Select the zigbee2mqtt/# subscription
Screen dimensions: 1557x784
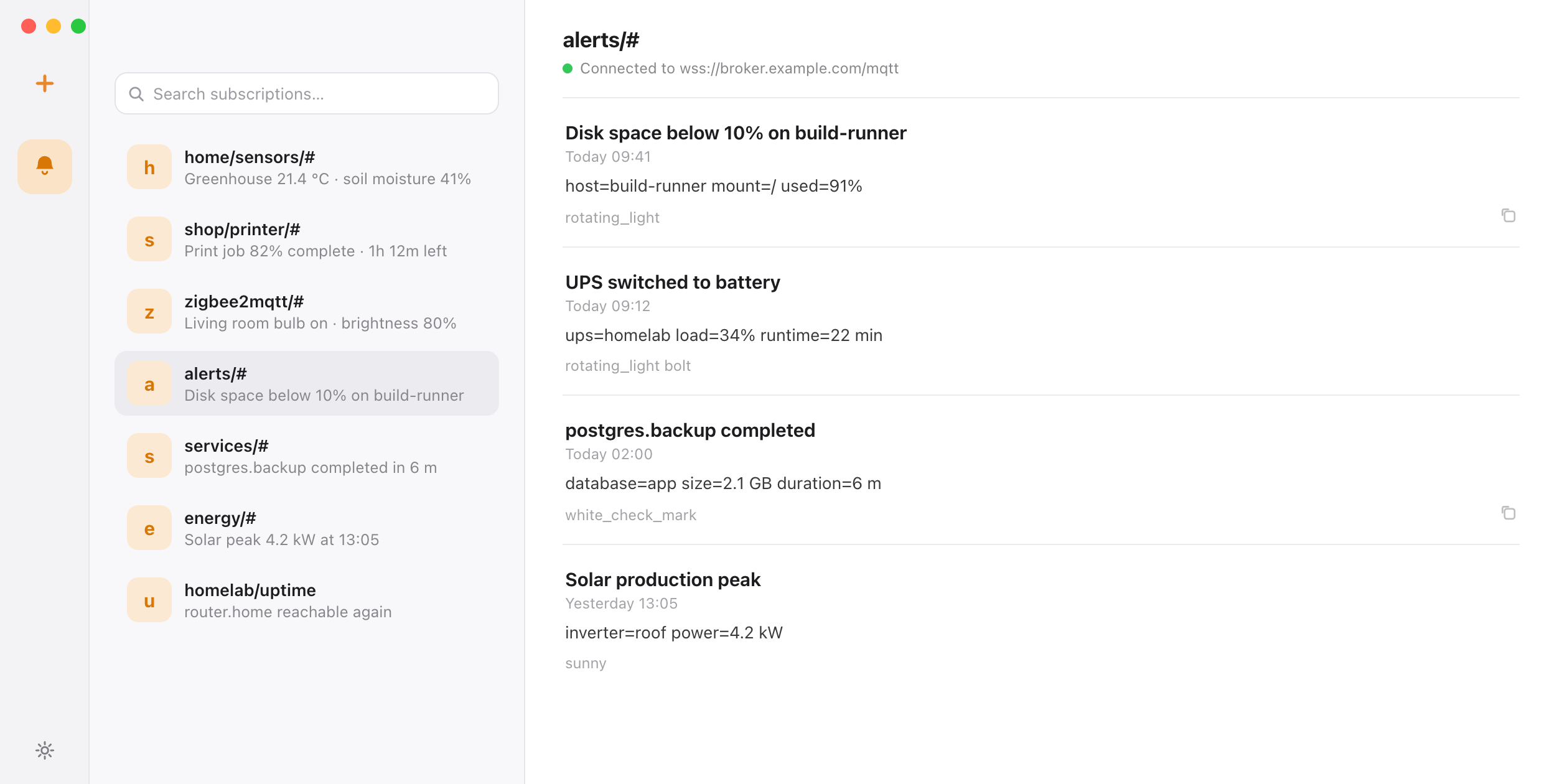coord(307,312)
